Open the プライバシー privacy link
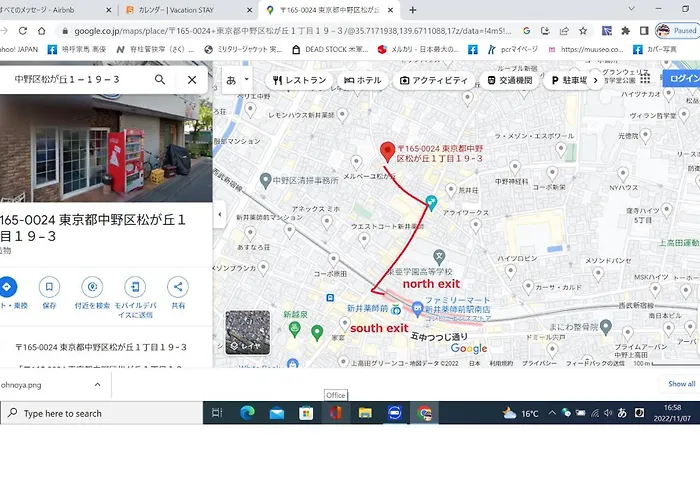 (x=539, y=363)
